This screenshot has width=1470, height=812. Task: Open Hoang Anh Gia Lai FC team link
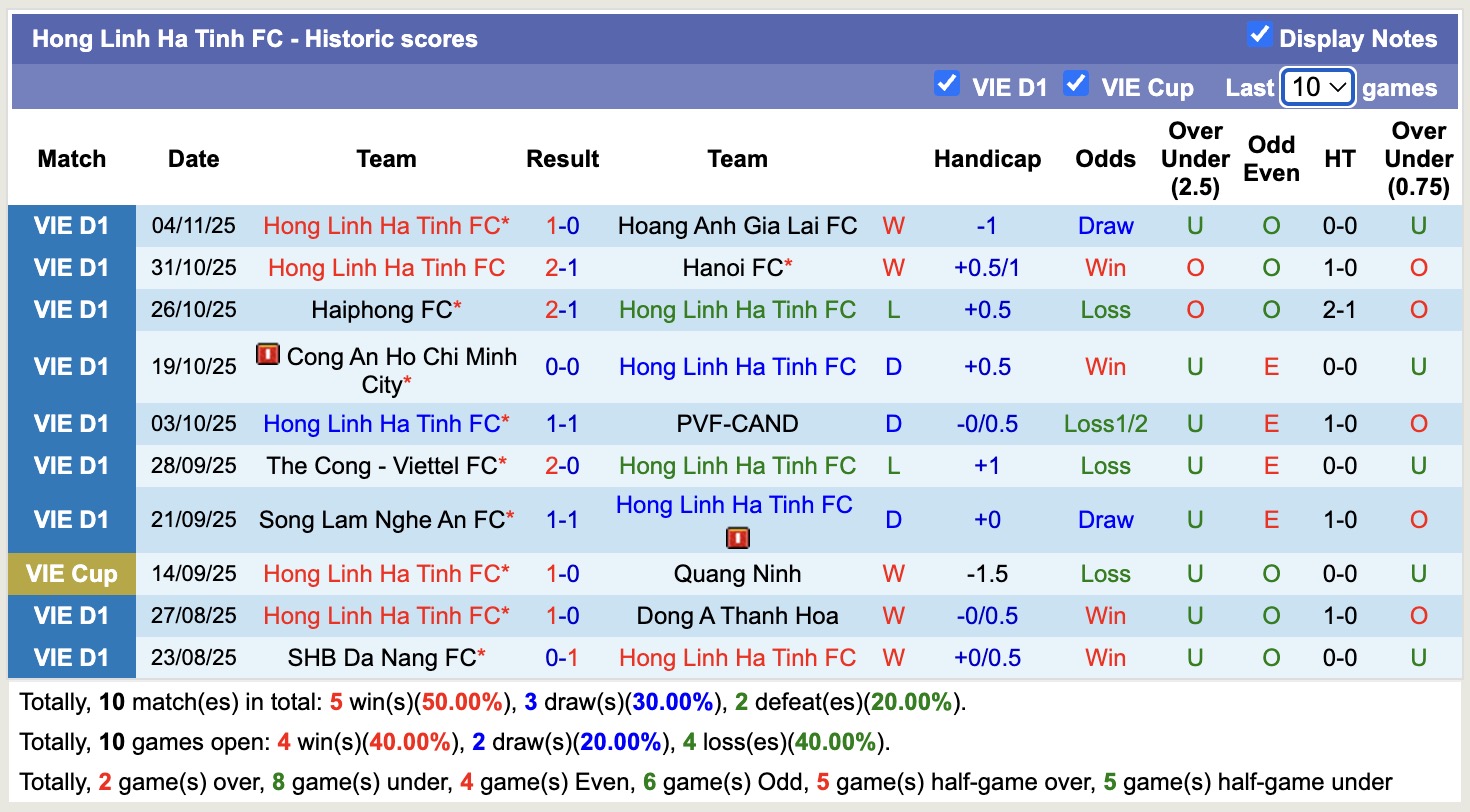[x=737, y=226]
